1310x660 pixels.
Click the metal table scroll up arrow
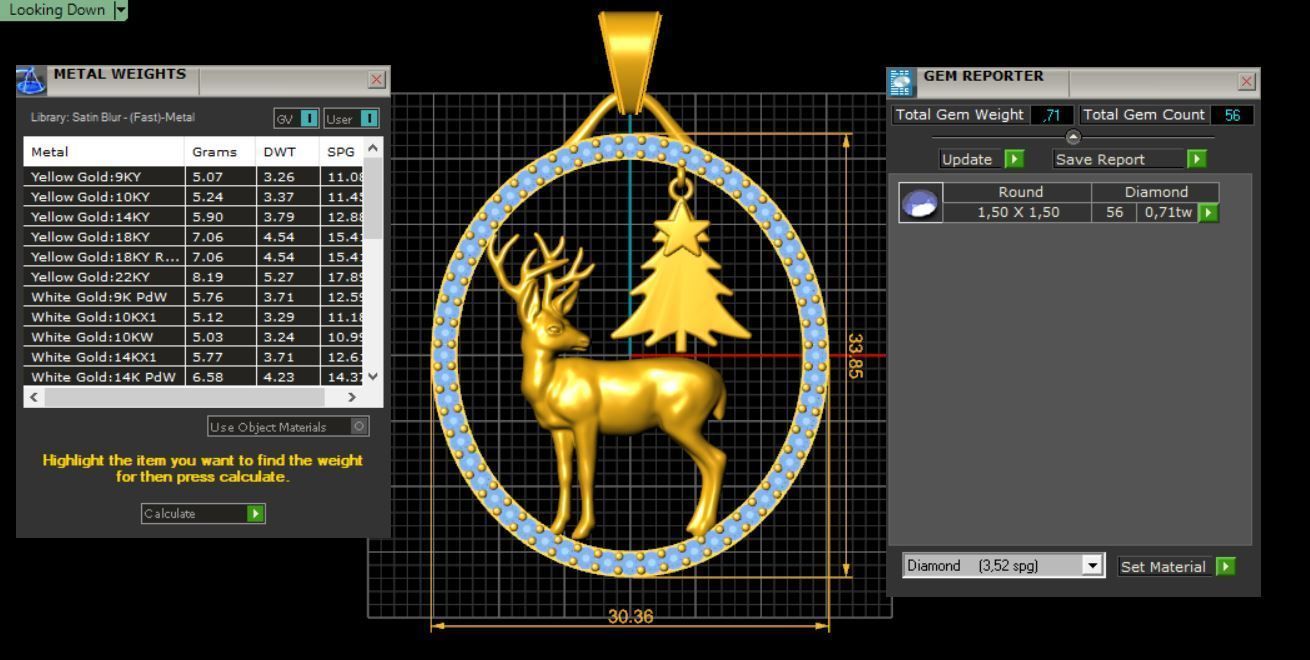pyautogui.click(x=373, y=147)
